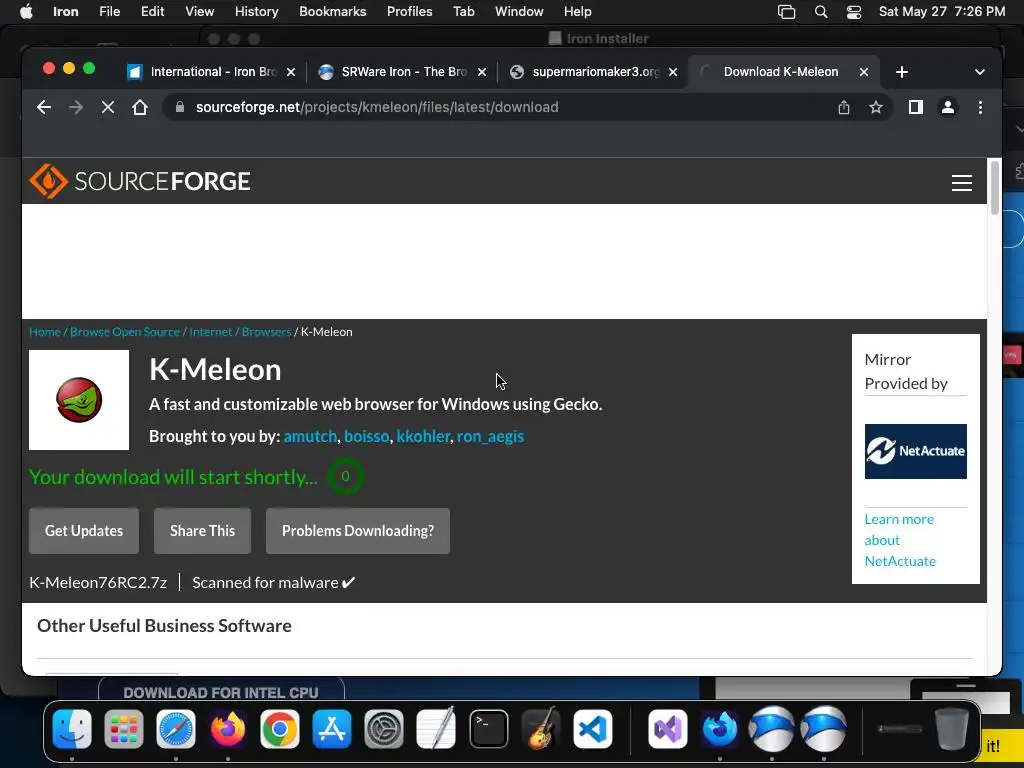This screenshot has height=768, width=1024.
Task: Stop loading the page
Action: point(108,107)
